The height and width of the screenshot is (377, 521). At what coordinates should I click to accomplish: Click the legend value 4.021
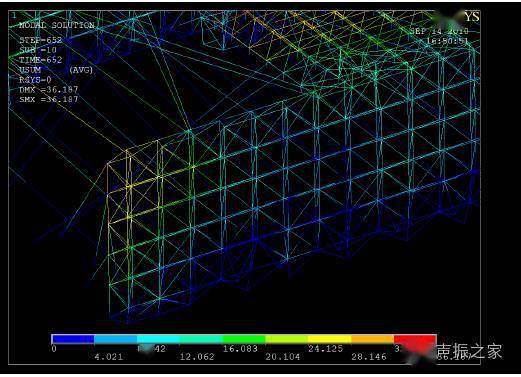click(109, 357)
